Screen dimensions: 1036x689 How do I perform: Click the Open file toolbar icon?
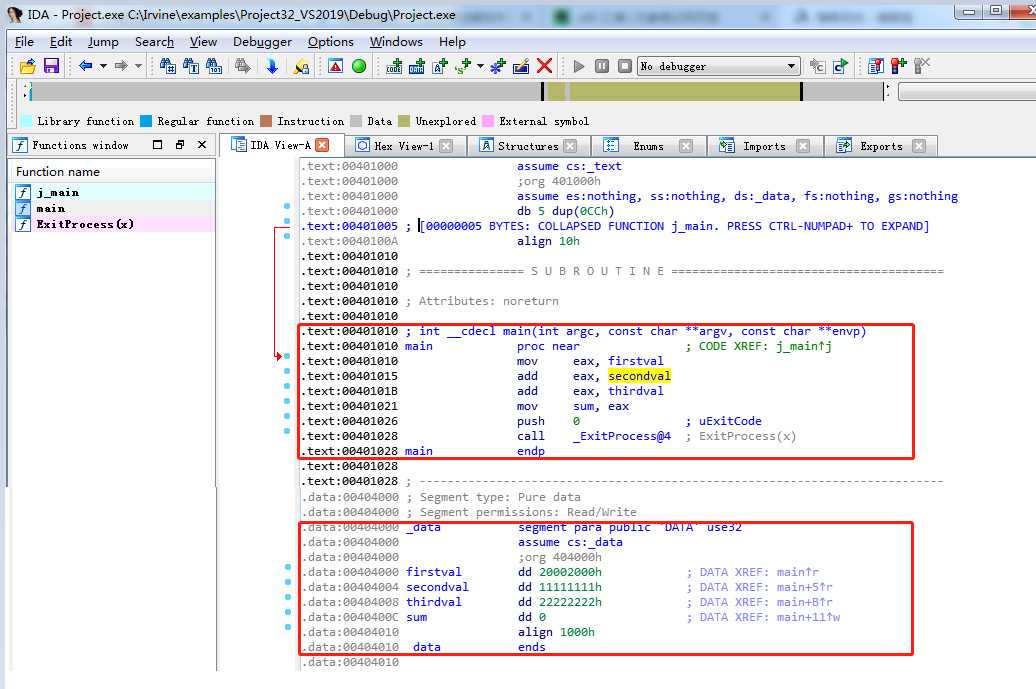(28, 66)
